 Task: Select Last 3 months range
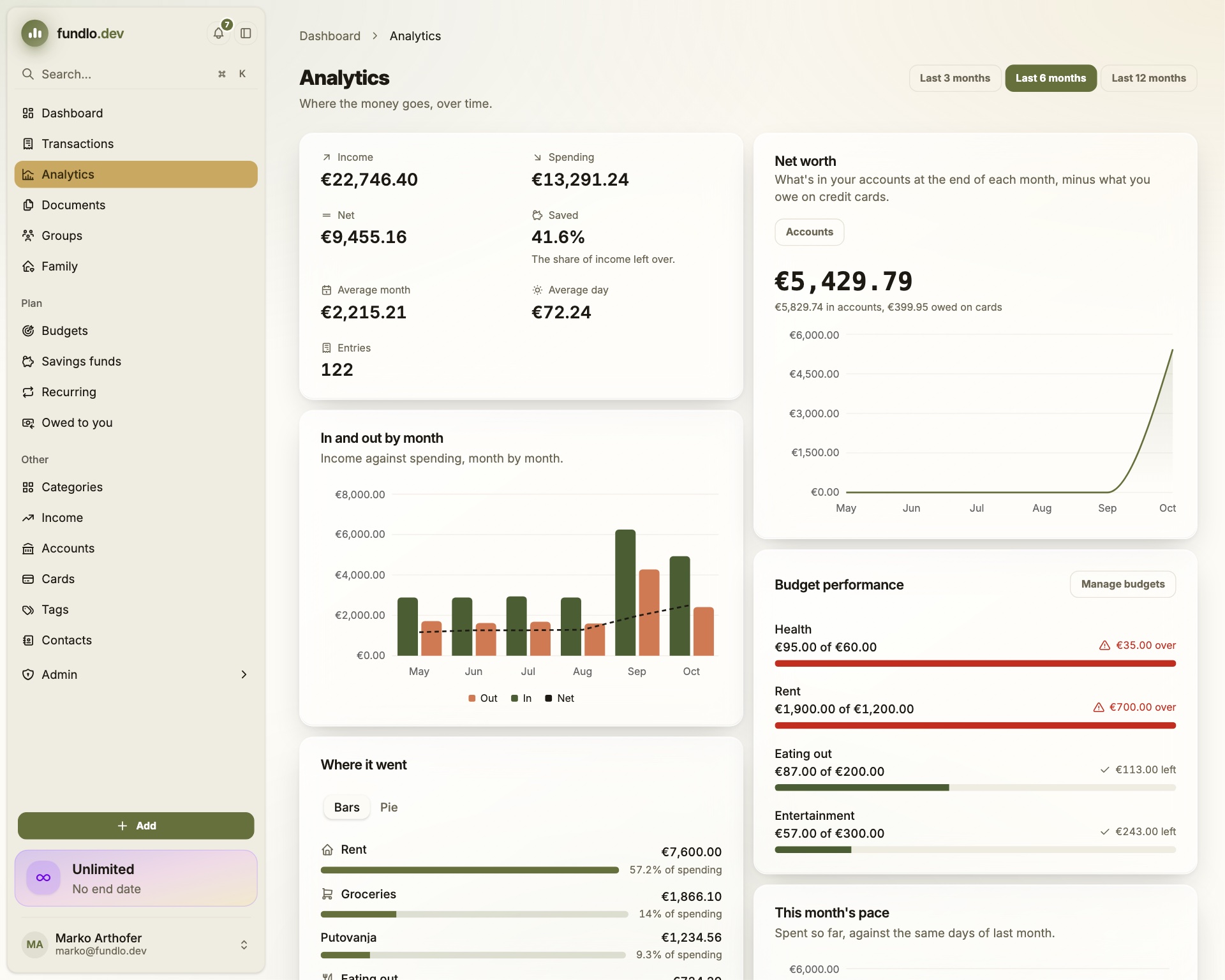tap(954, 78)
